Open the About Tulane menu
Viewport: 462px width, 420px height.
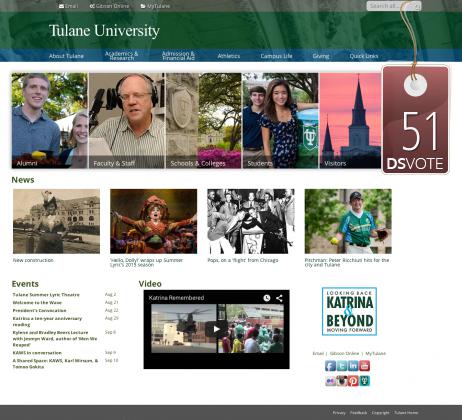click(x=66, y=56)
